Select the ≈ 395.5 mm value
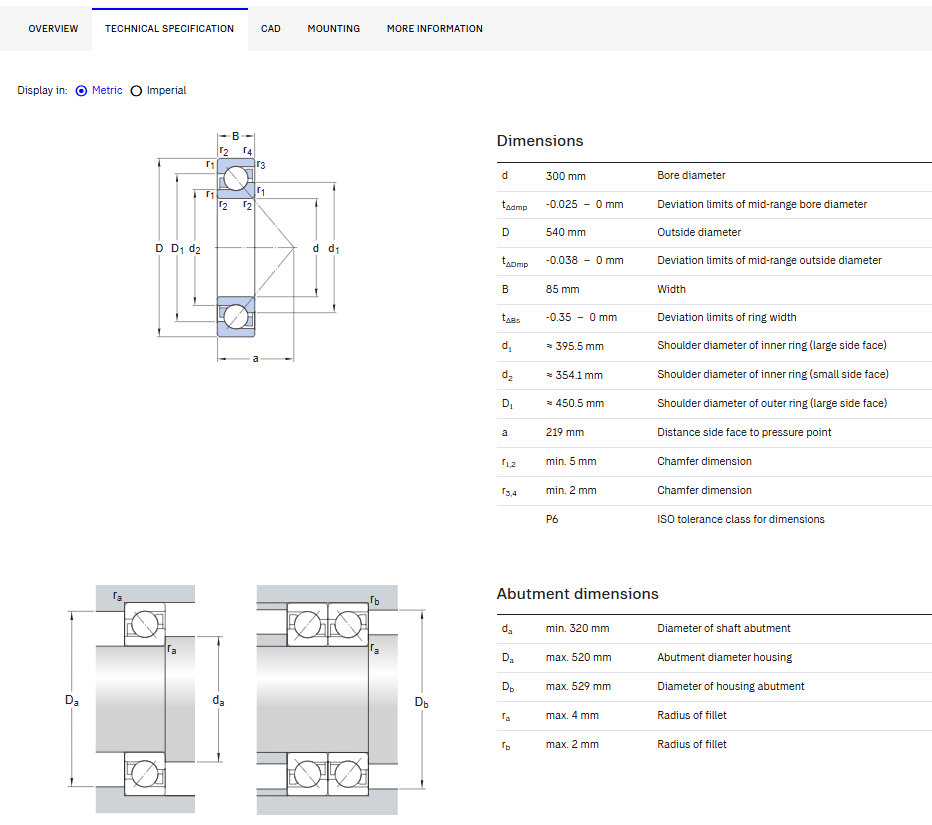 [575, 346]
